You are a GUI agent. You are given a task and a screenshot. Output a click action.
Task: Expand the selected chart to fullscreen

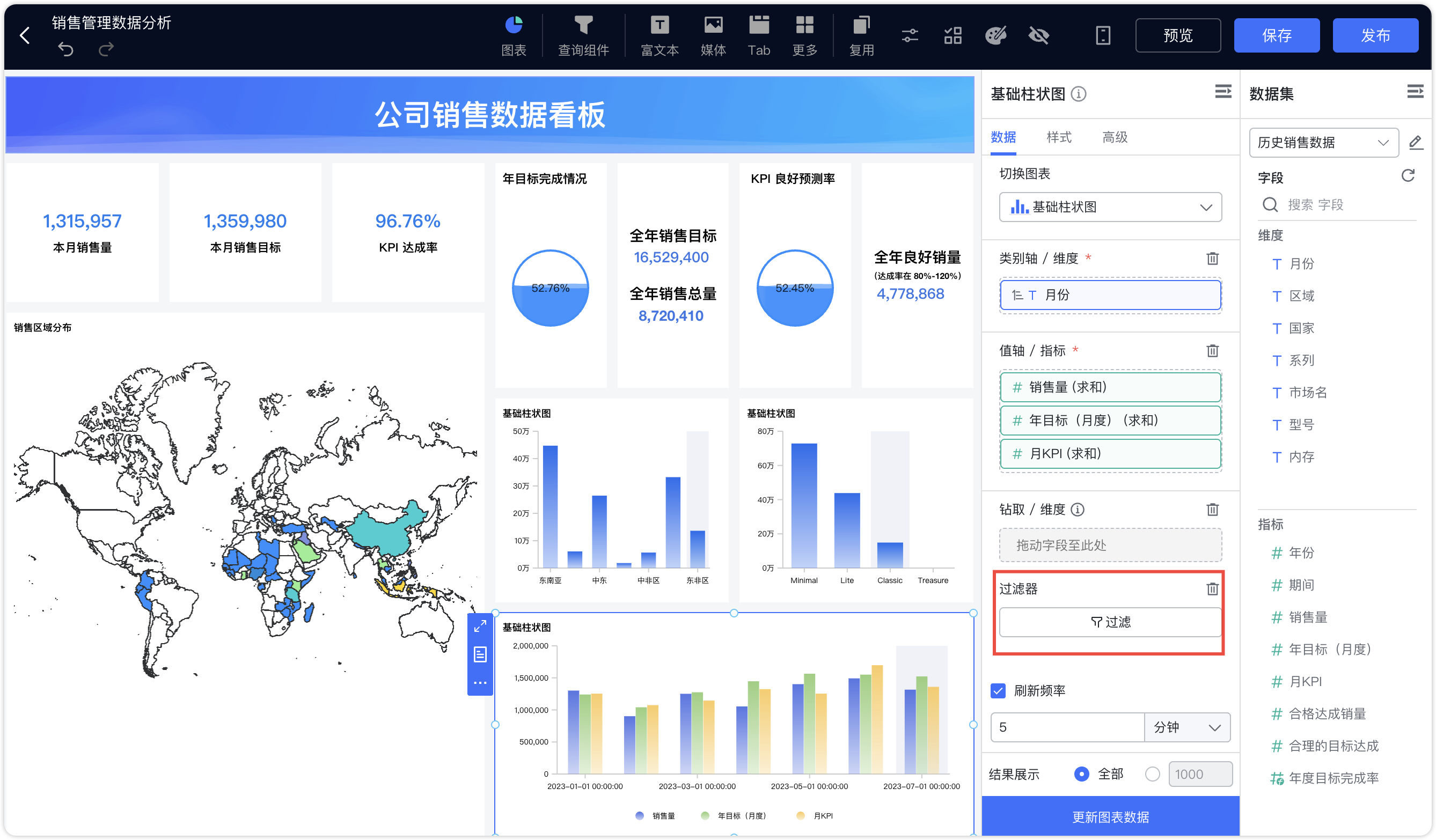tap(480, 626)
